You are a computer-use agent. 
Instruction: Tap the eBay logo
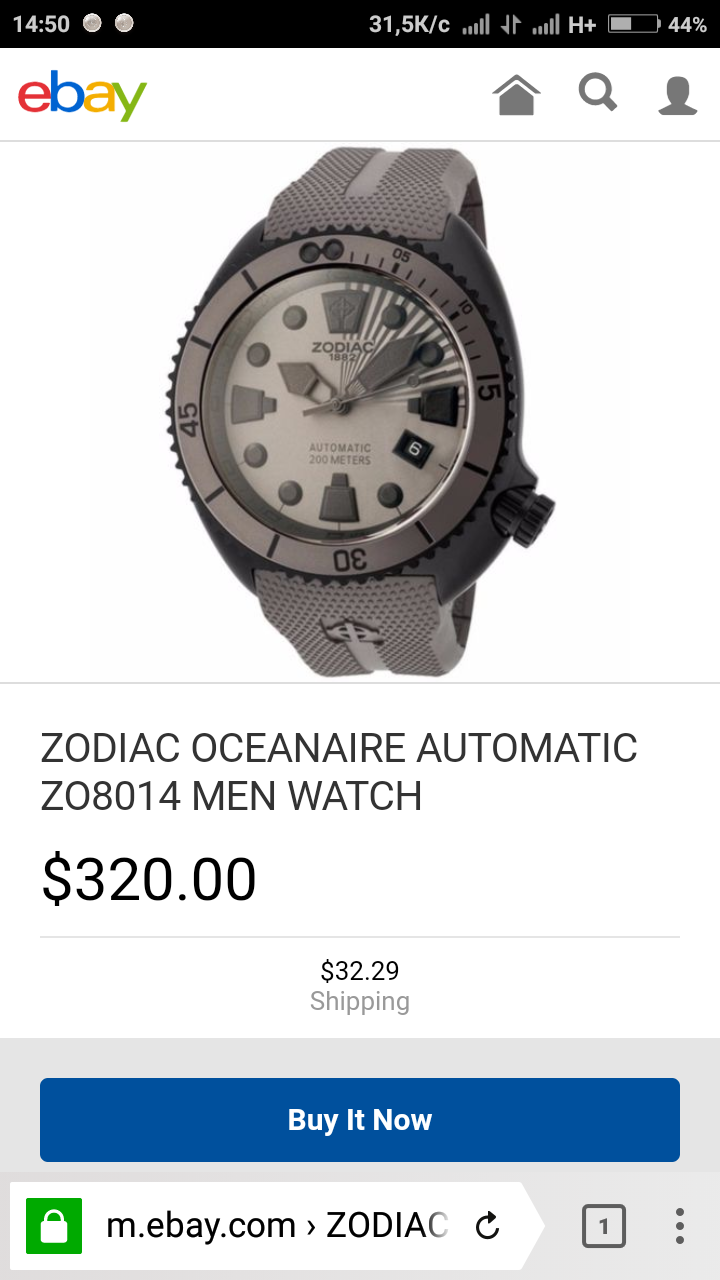(x=82, y=97)
